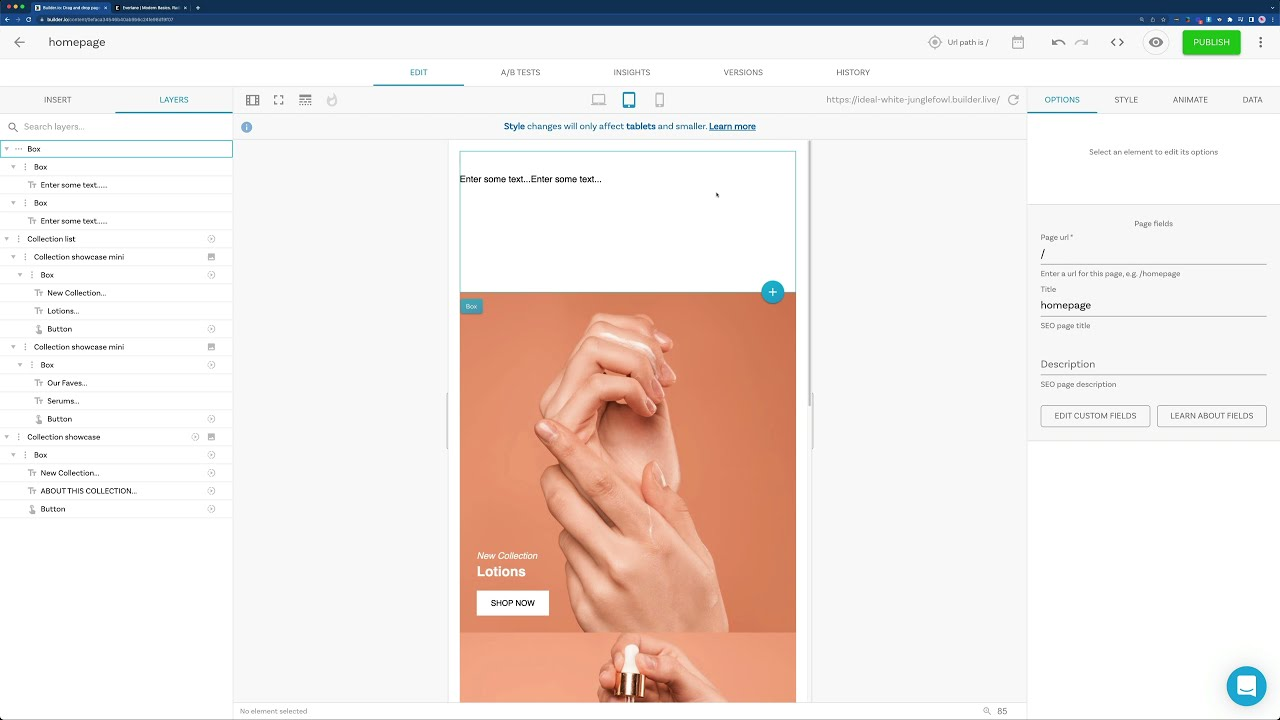
Task: Click the circular binding icon on the Collection showcase row
Action: 196,437
